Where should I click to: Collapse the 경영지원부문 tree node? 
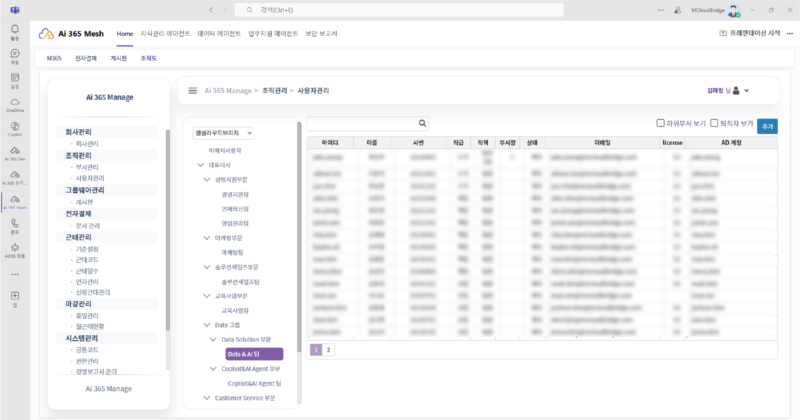[x=207, y=179]
